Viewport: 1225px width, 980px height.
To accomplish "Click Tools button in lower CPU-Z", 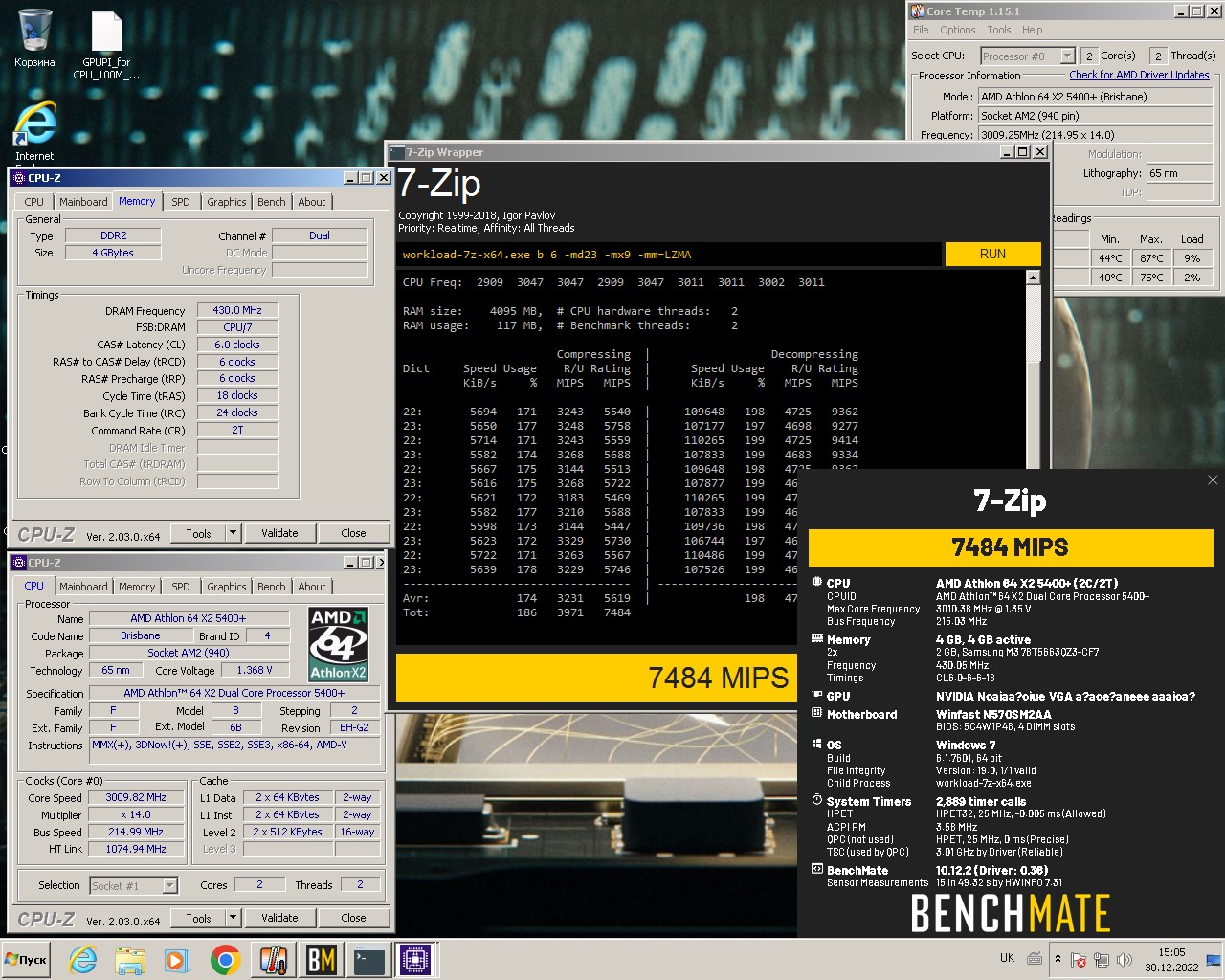I will click(x=198, y=918).
